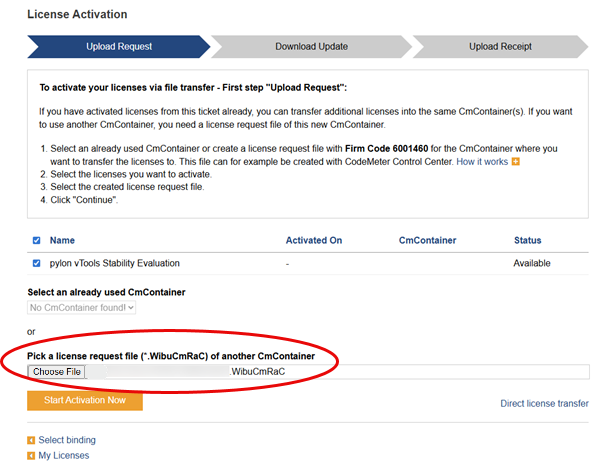This screenshot has width=616, height=466.
Task: Click Start Activation Now button
Action: click(x=85, y=400)
